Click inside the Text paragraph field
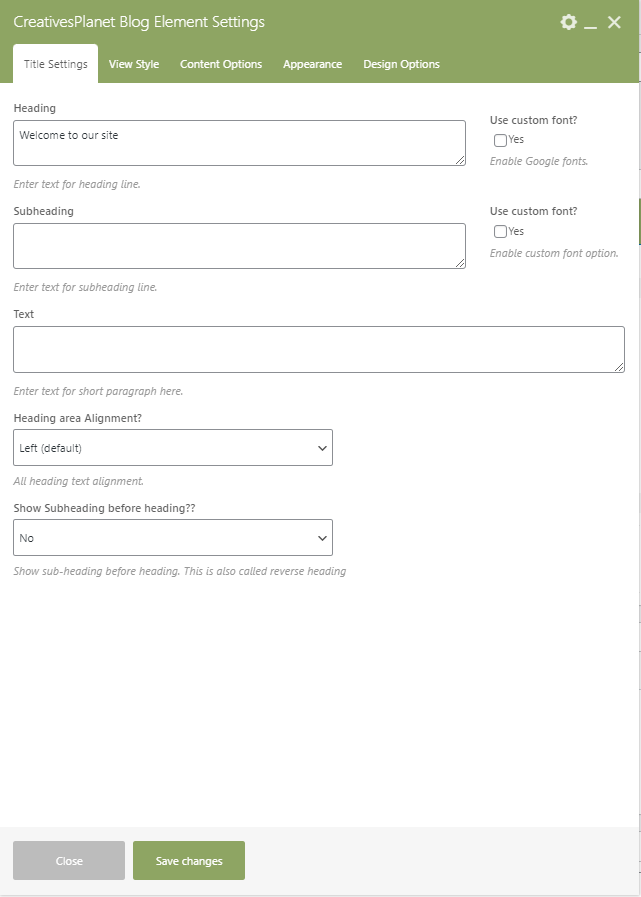The image size is (641, 897). click(x=318, y=349)
